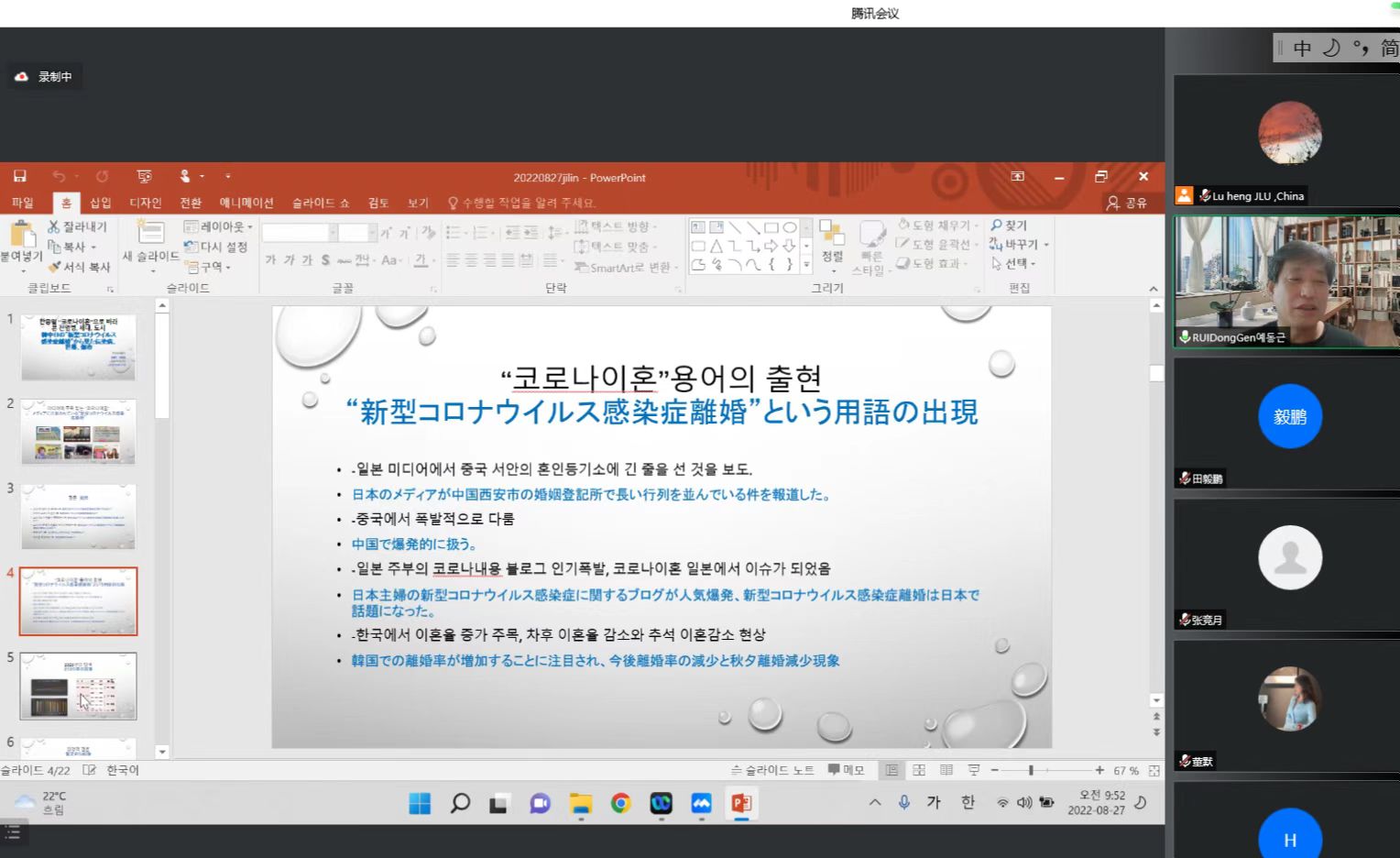Click the Format Painter (서식 복사) icon
1400x858 pixels.
(x=54, y=267)
